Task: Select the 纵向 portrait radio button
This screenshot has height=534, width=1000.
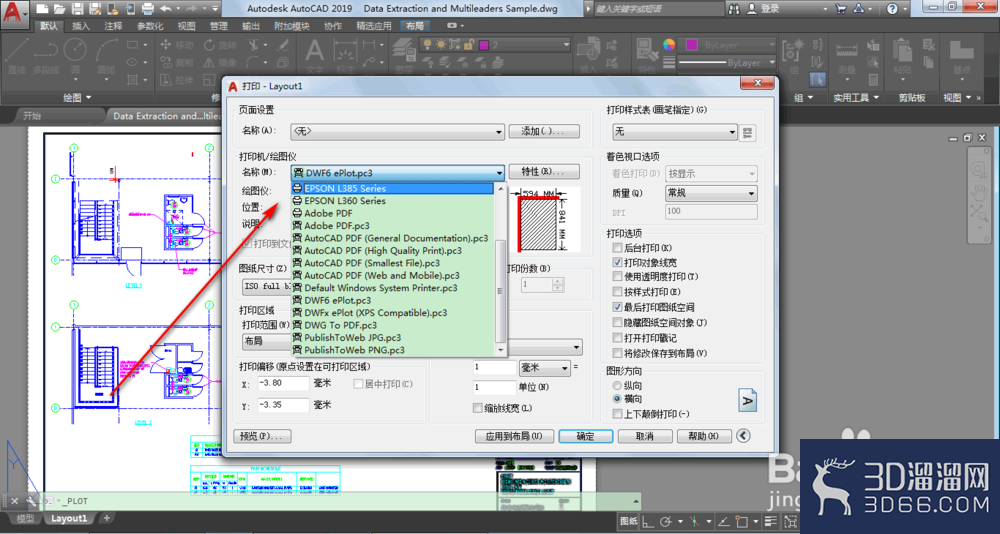Action: click(617, 386)
